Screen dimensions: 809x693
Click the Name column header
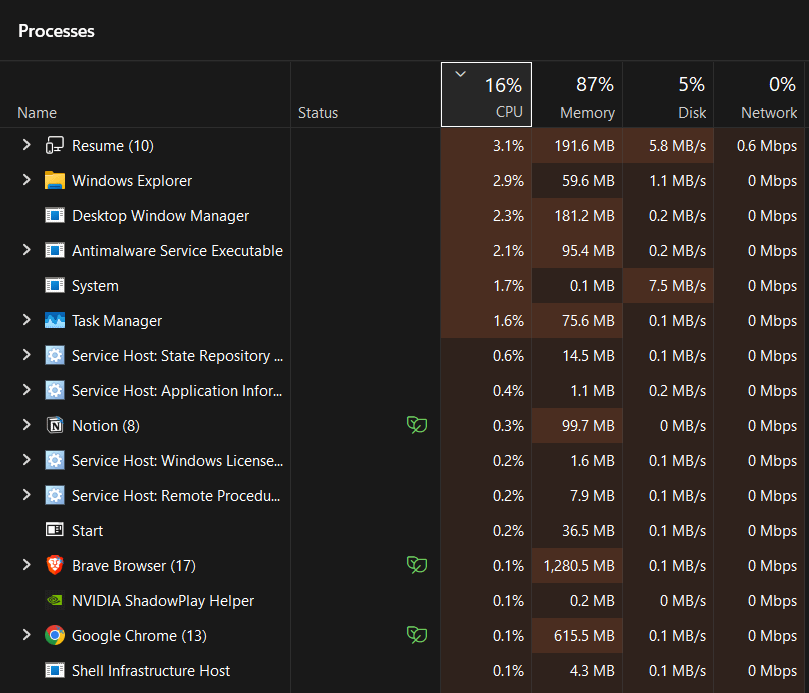pyautogui.click(x=37, y=112)
